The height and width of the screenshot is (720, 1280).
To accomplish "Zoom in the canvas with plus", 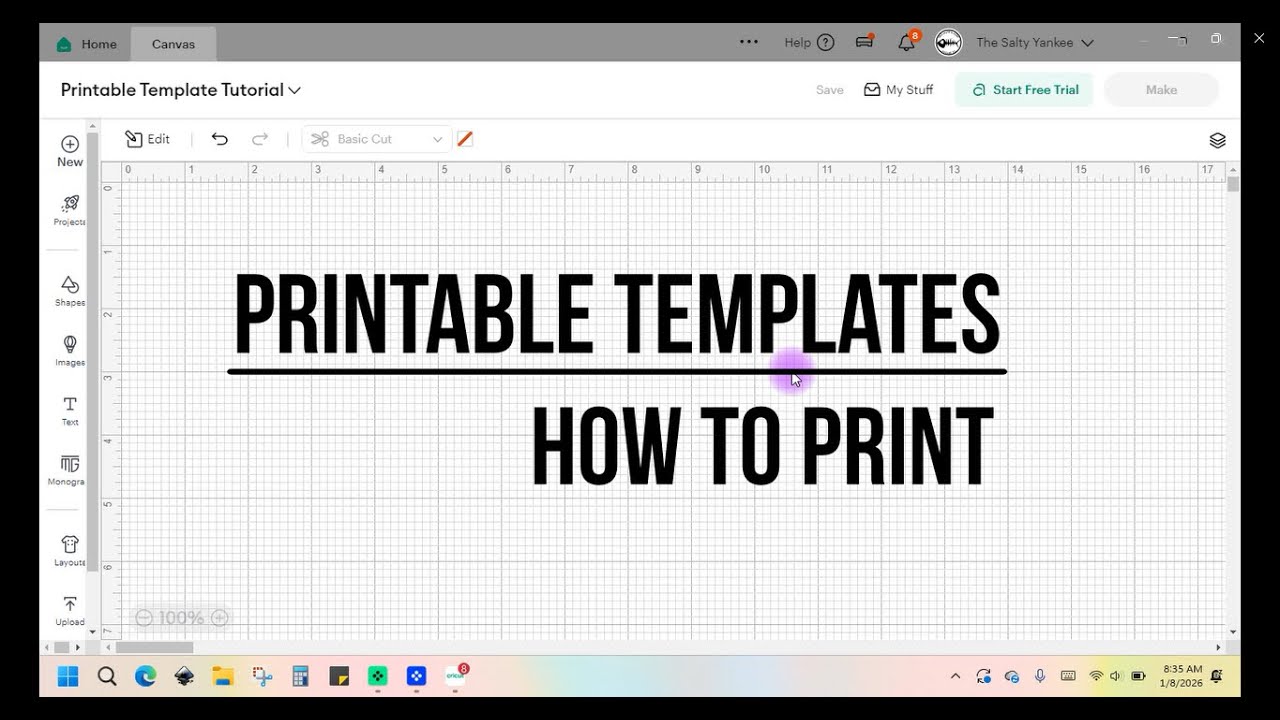I will click(220, 618).
